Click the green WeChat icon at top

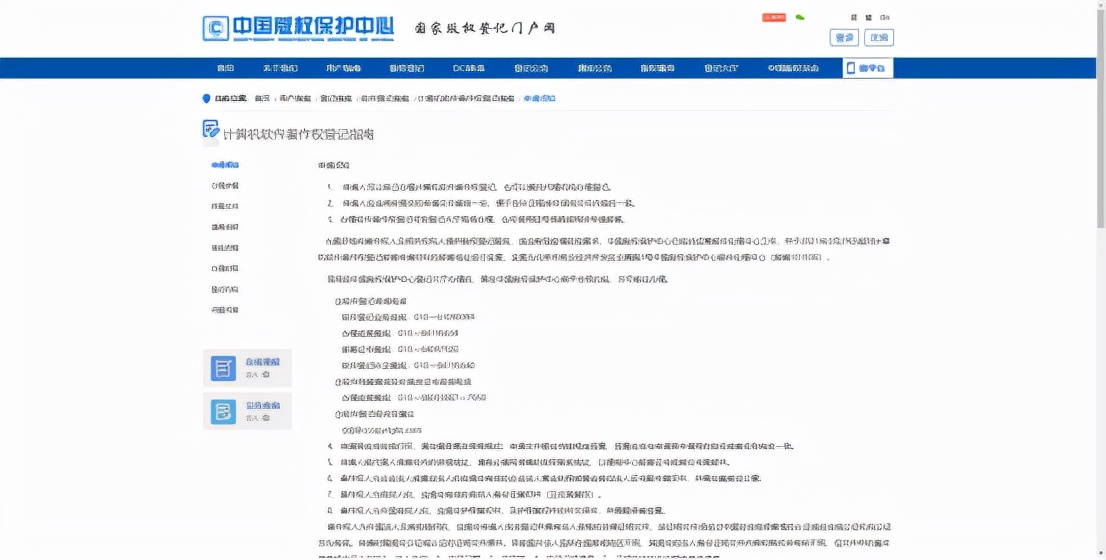pyautogui.click(x=800, y=17)
